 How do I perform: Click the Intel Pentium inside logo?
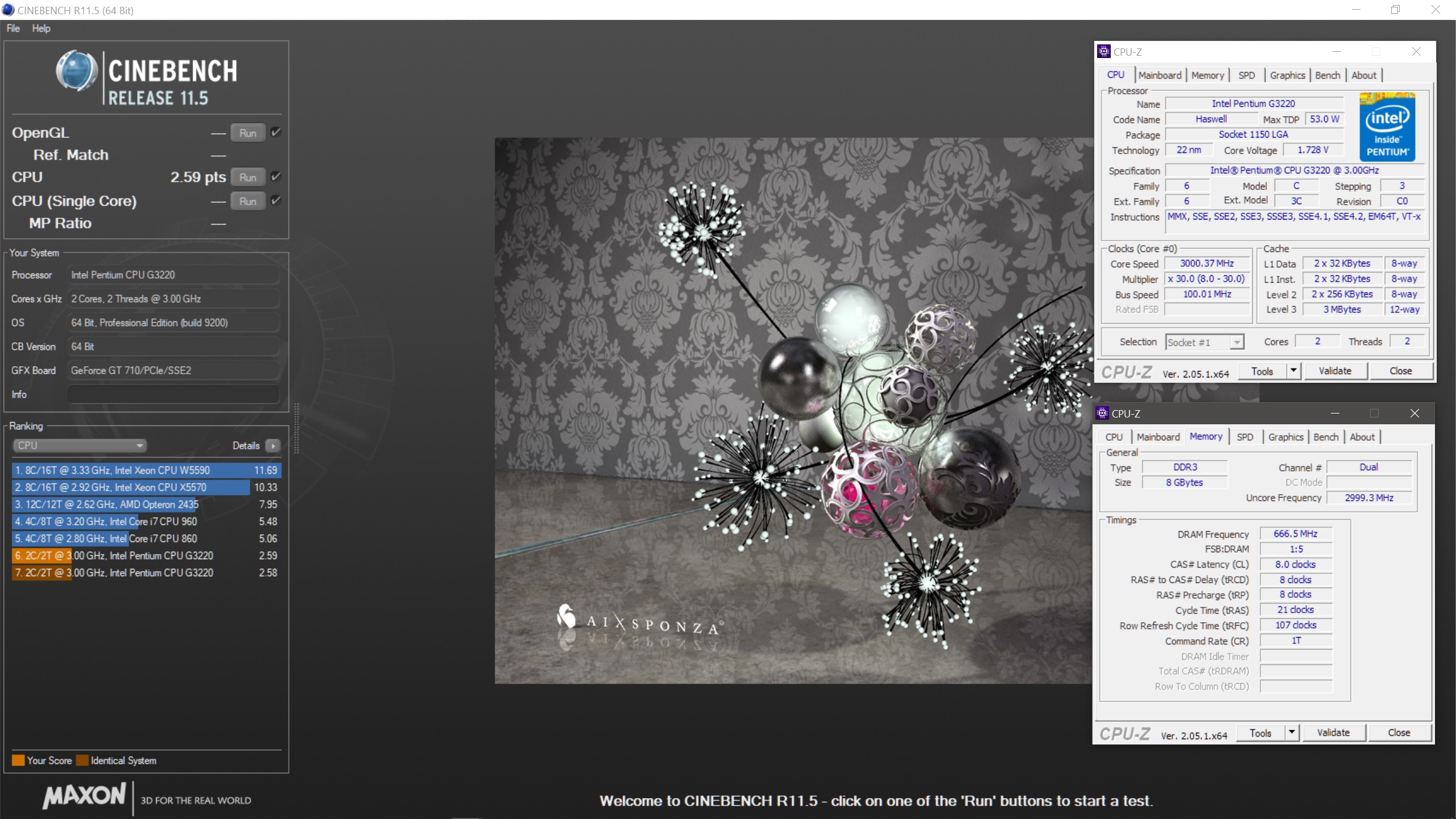(1387, 127)
